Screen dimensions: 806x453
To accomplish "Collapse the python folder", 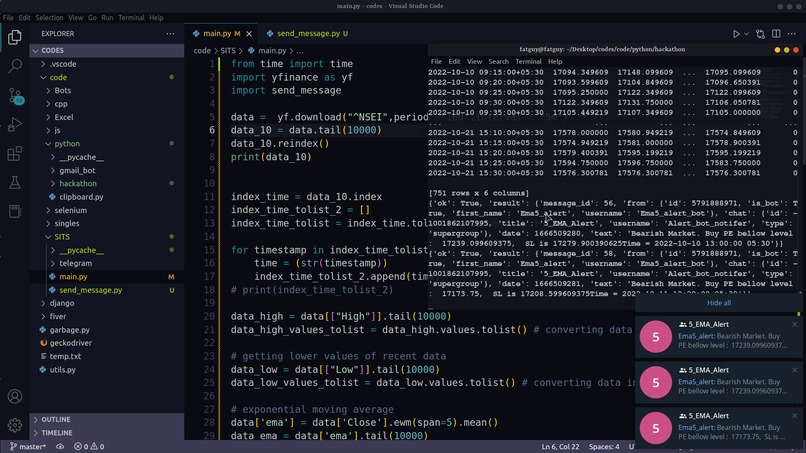I will coord(107,143).
